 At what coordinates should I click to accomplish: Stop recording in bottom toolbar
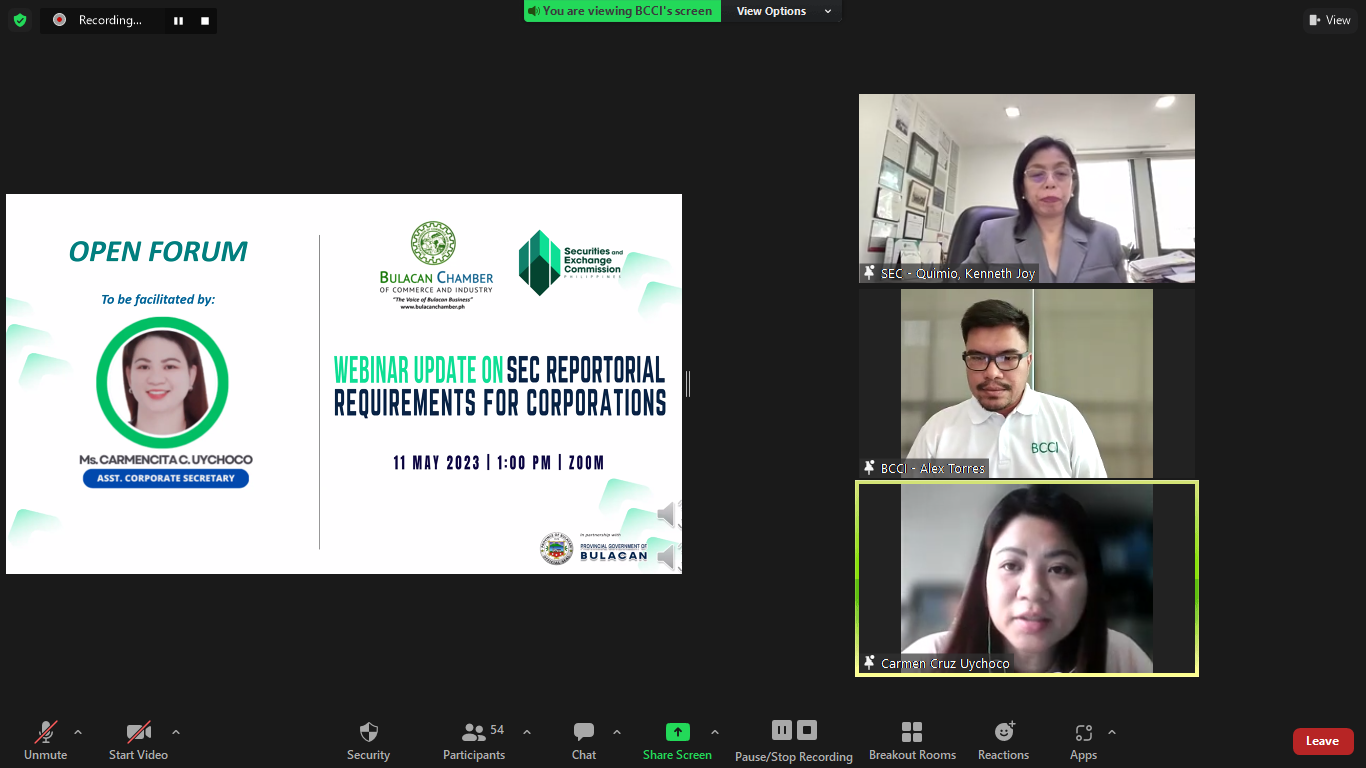pyautogui.click(x=808, y=730)
